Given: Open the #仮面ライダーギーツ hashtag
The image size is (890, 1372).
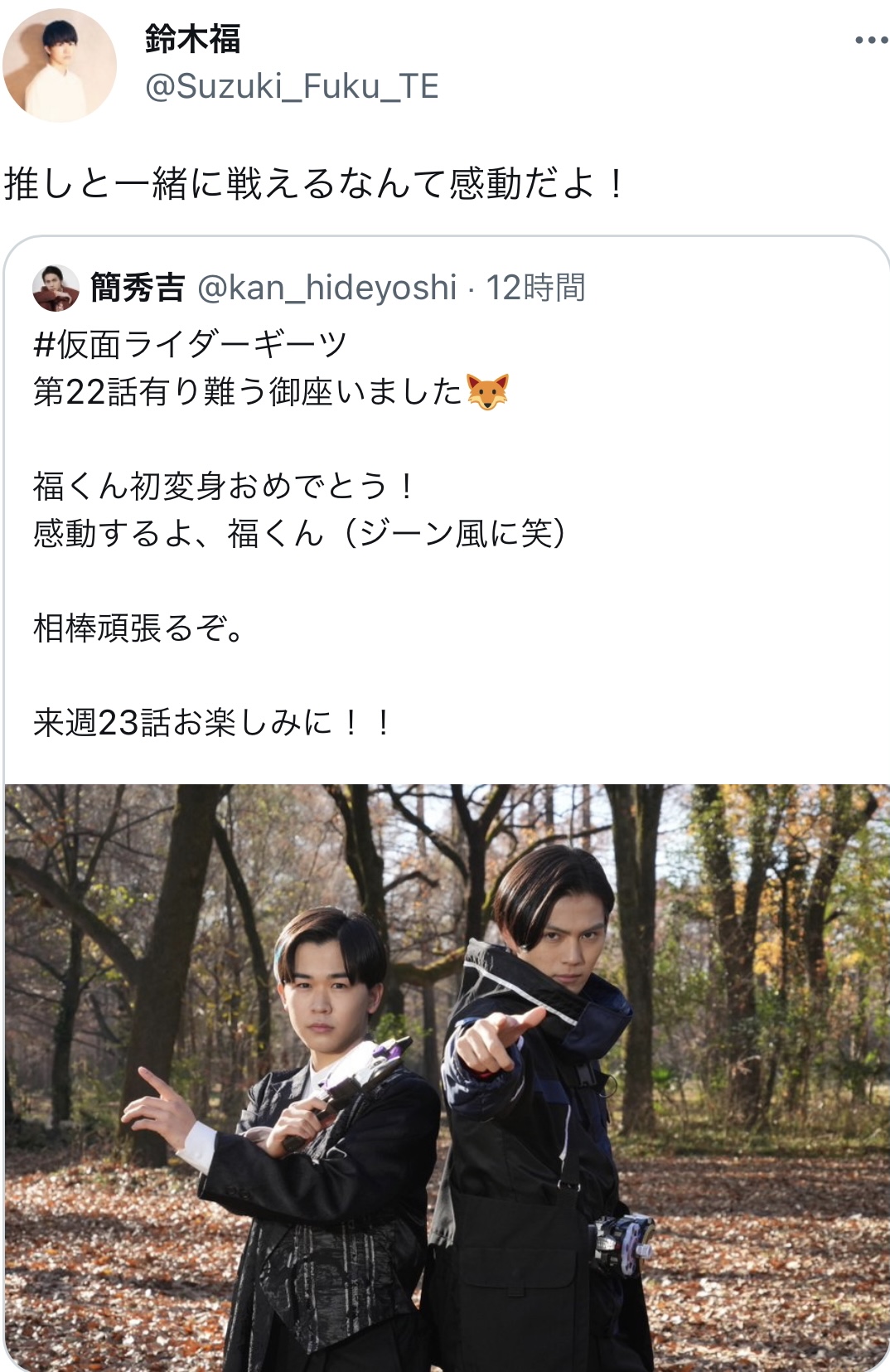Looking at the screenshot, I should (x=190, y=344).
